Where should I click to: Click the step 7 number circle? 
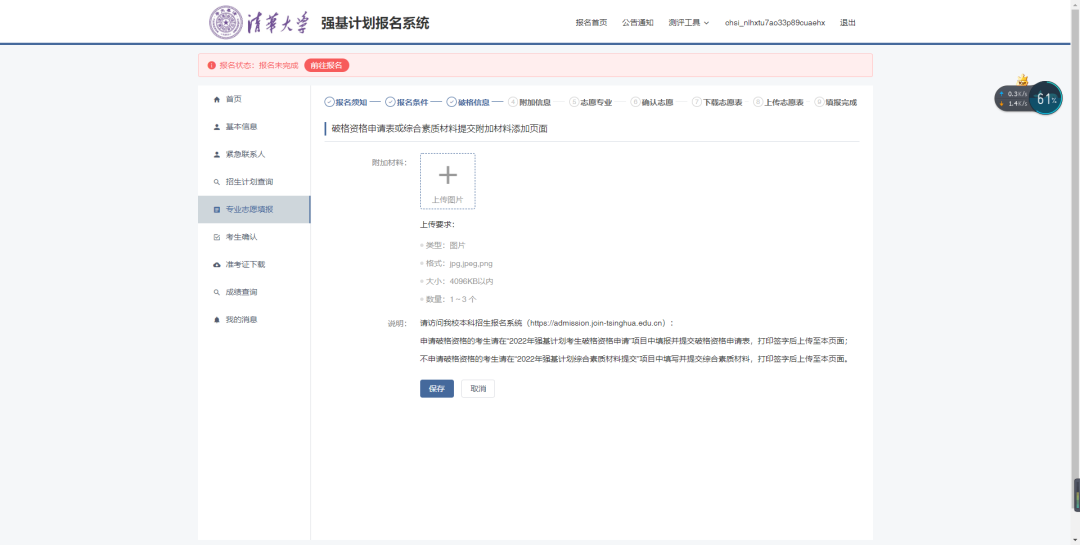(x=697, y=102)
